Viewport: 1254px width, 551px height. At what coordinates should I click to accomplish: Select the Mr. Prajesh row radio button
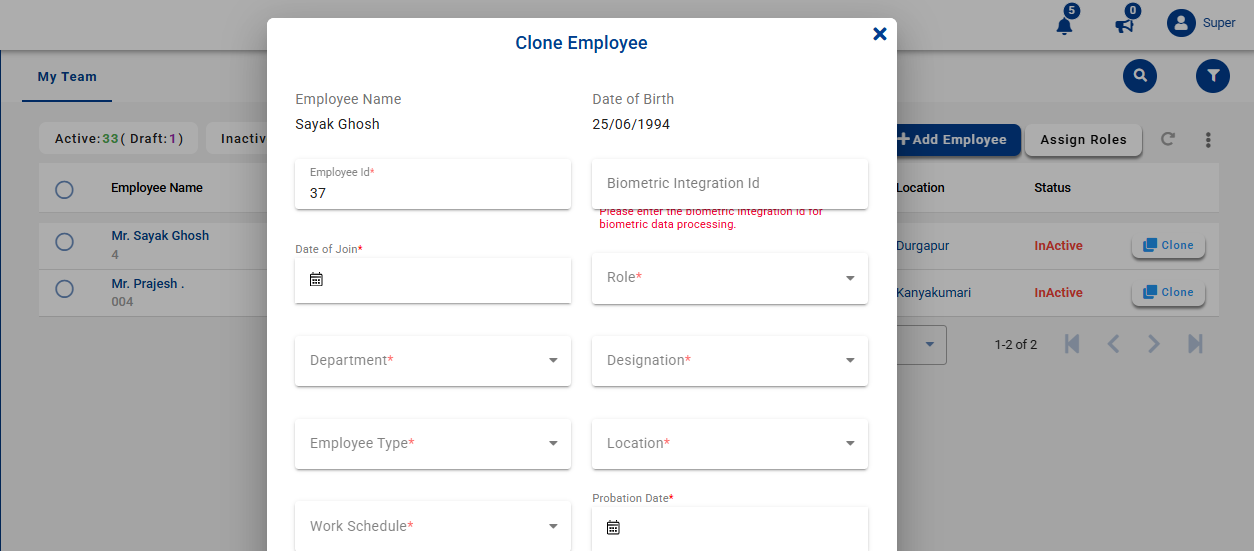coord(64,289)
